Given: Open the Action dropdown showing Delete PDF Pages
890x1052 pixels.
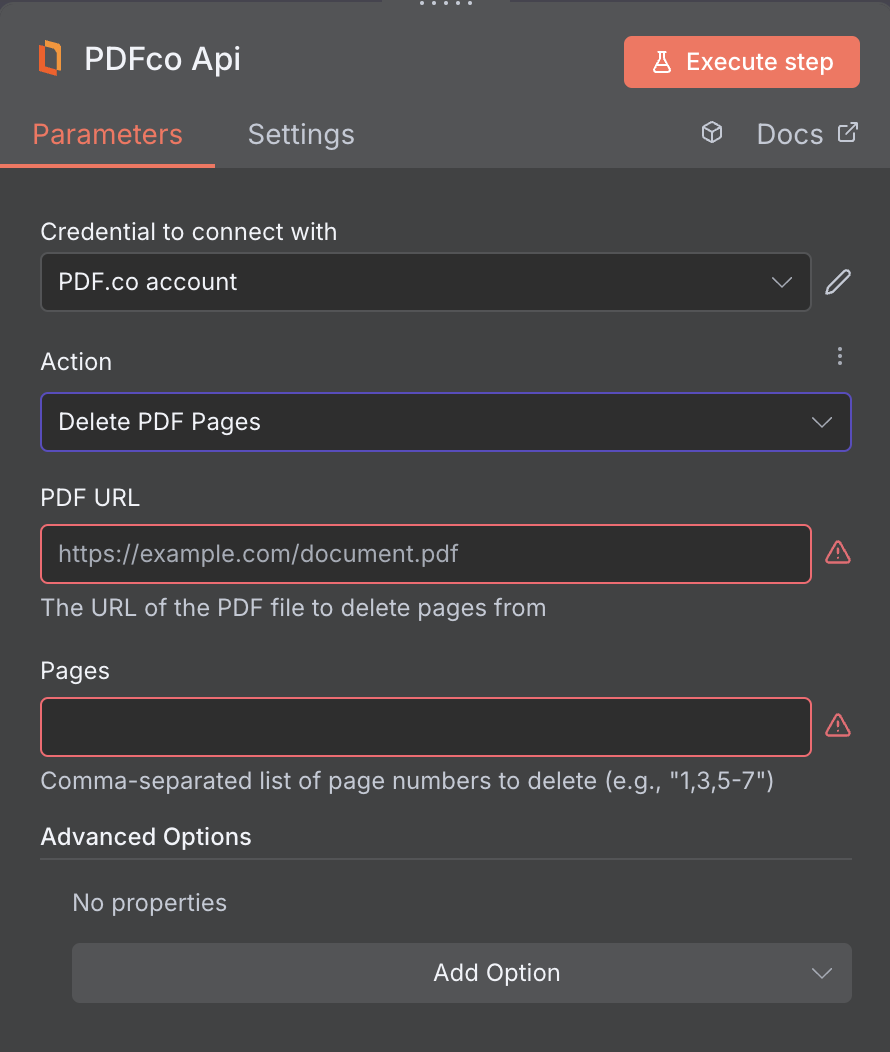Looking at the screenshot, I should pos(445,421).
